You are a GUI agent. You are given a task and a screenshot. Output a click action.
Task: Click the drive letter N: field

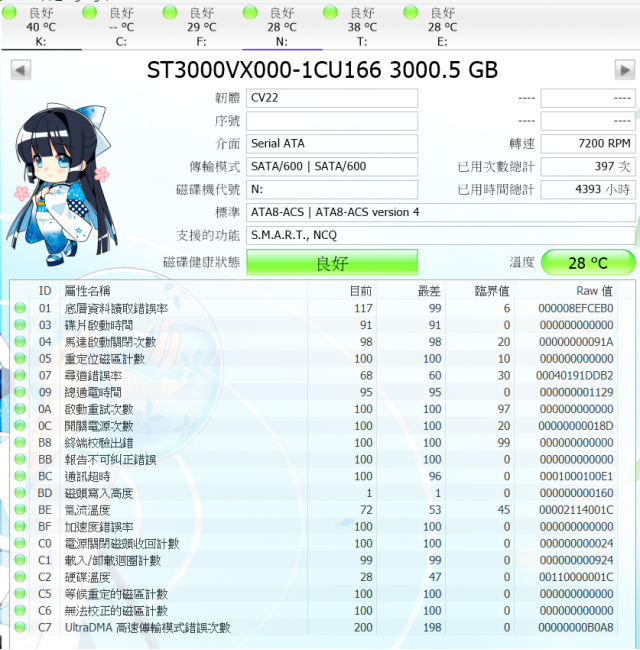tap(332, 189)
